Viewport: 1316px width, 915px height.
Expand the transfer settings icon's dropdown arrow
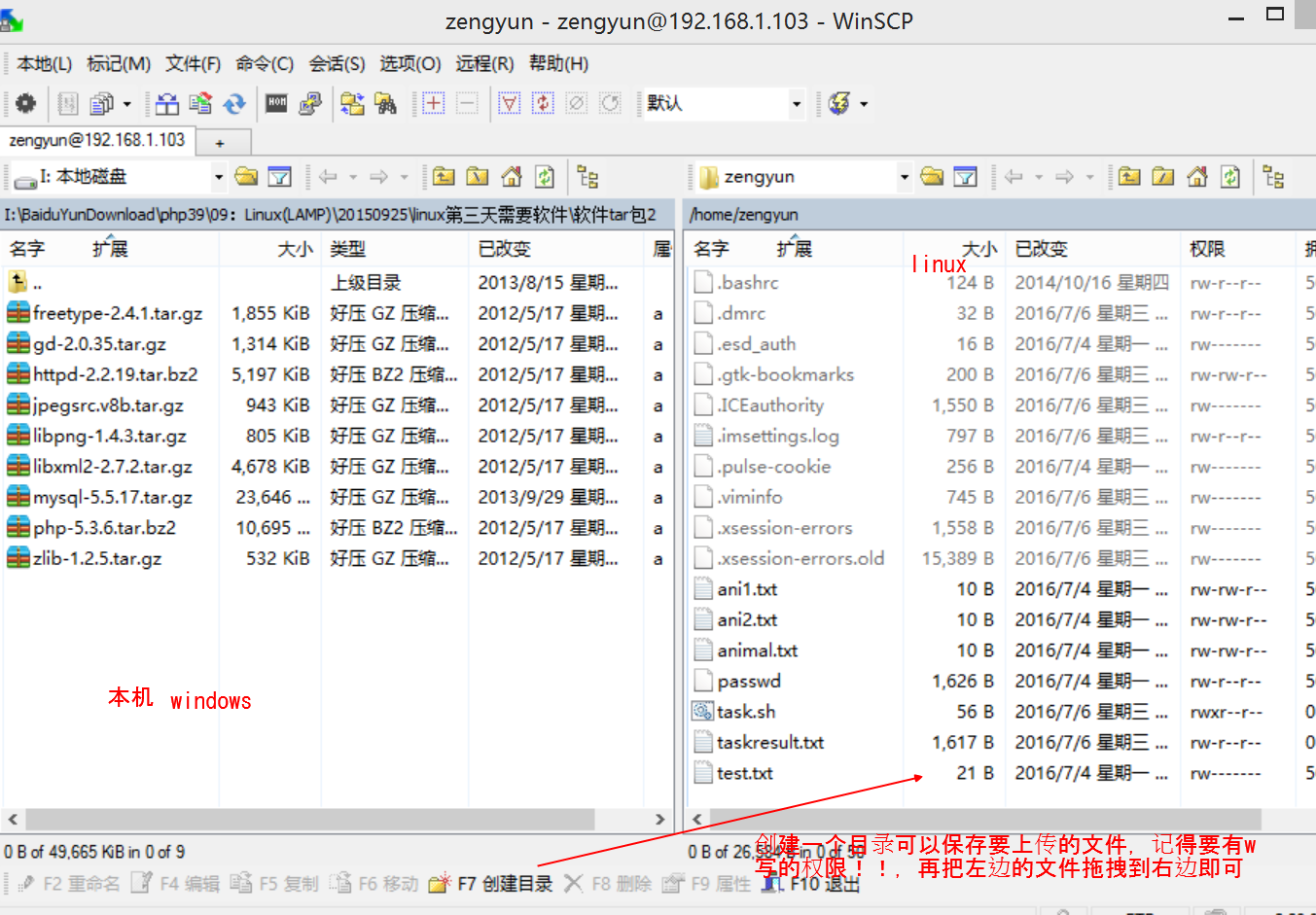pos(126,103)
